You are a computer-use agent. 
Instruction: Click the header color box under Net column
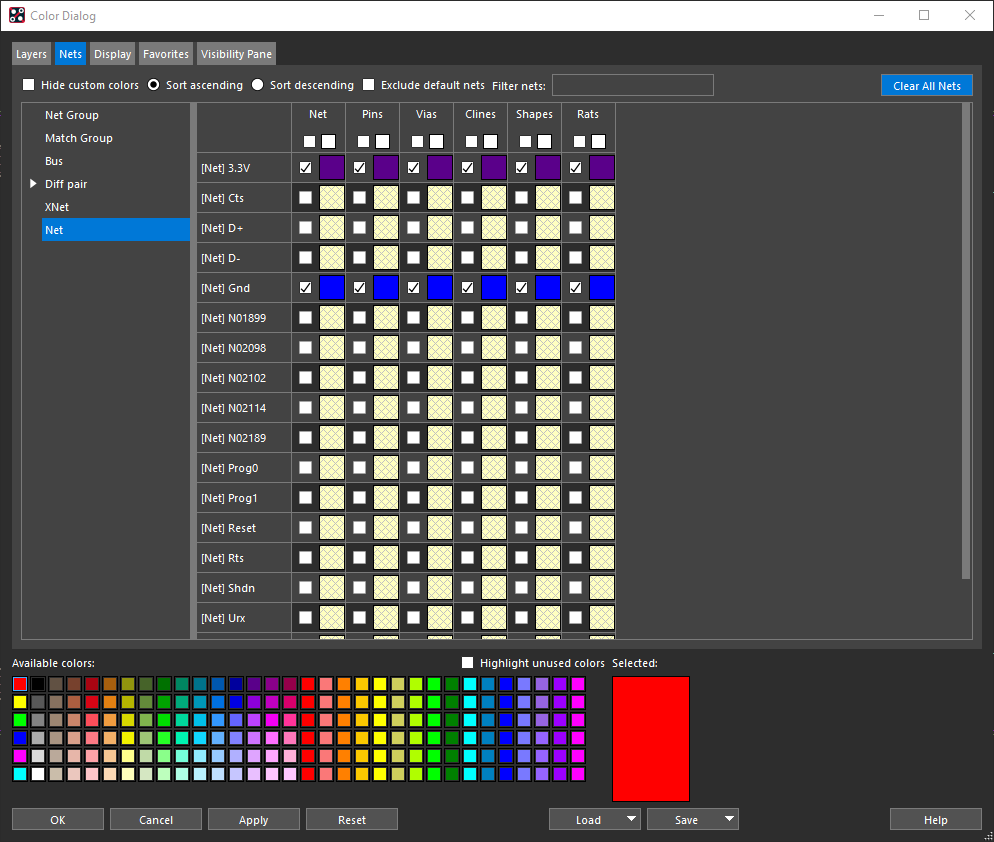(x=328, y=141)
